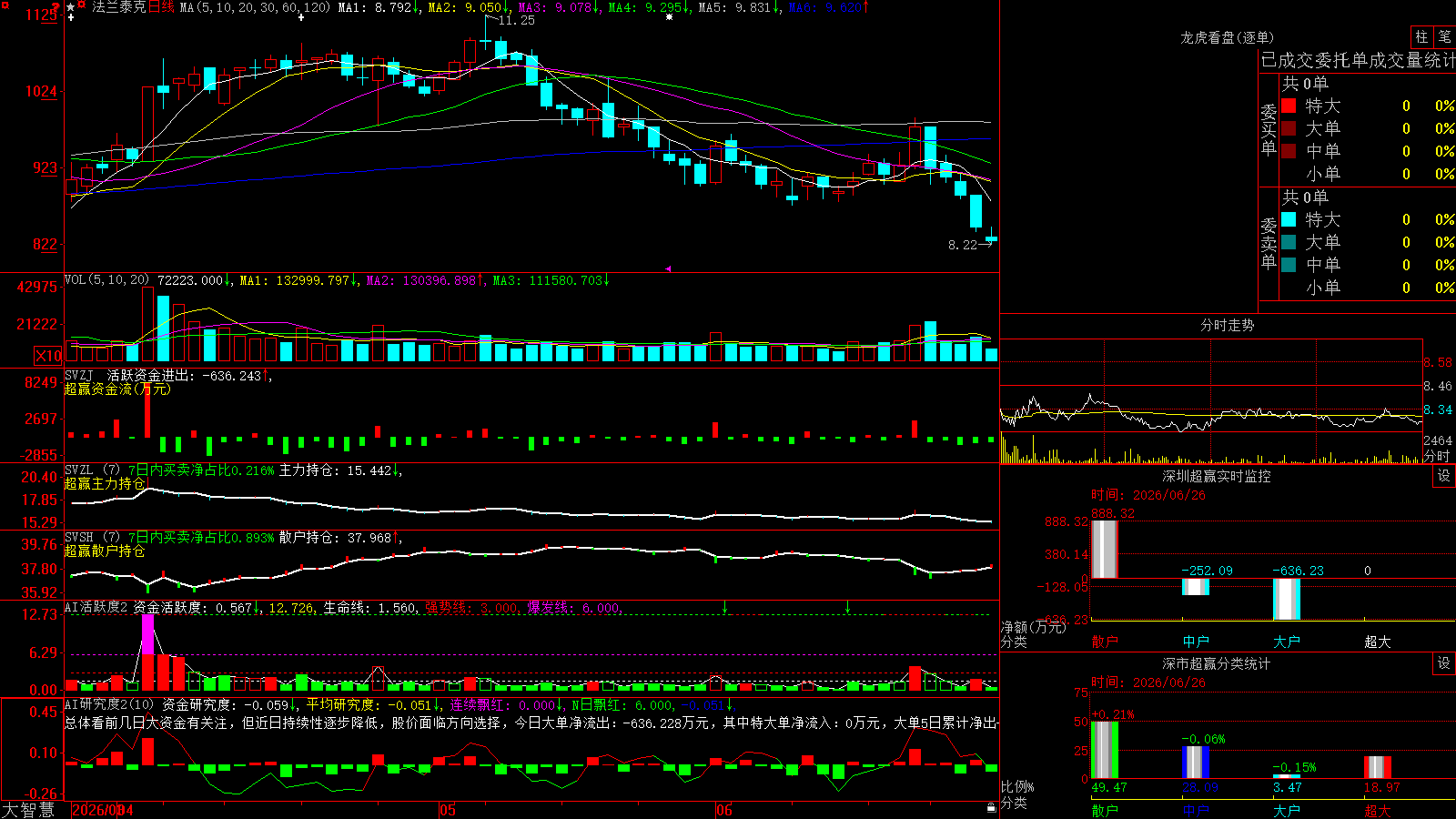Viewport: 1456px width, 819px height.
Task: Click the dark red 中单 buy-order swatch
Action: tap(1289, 151)
